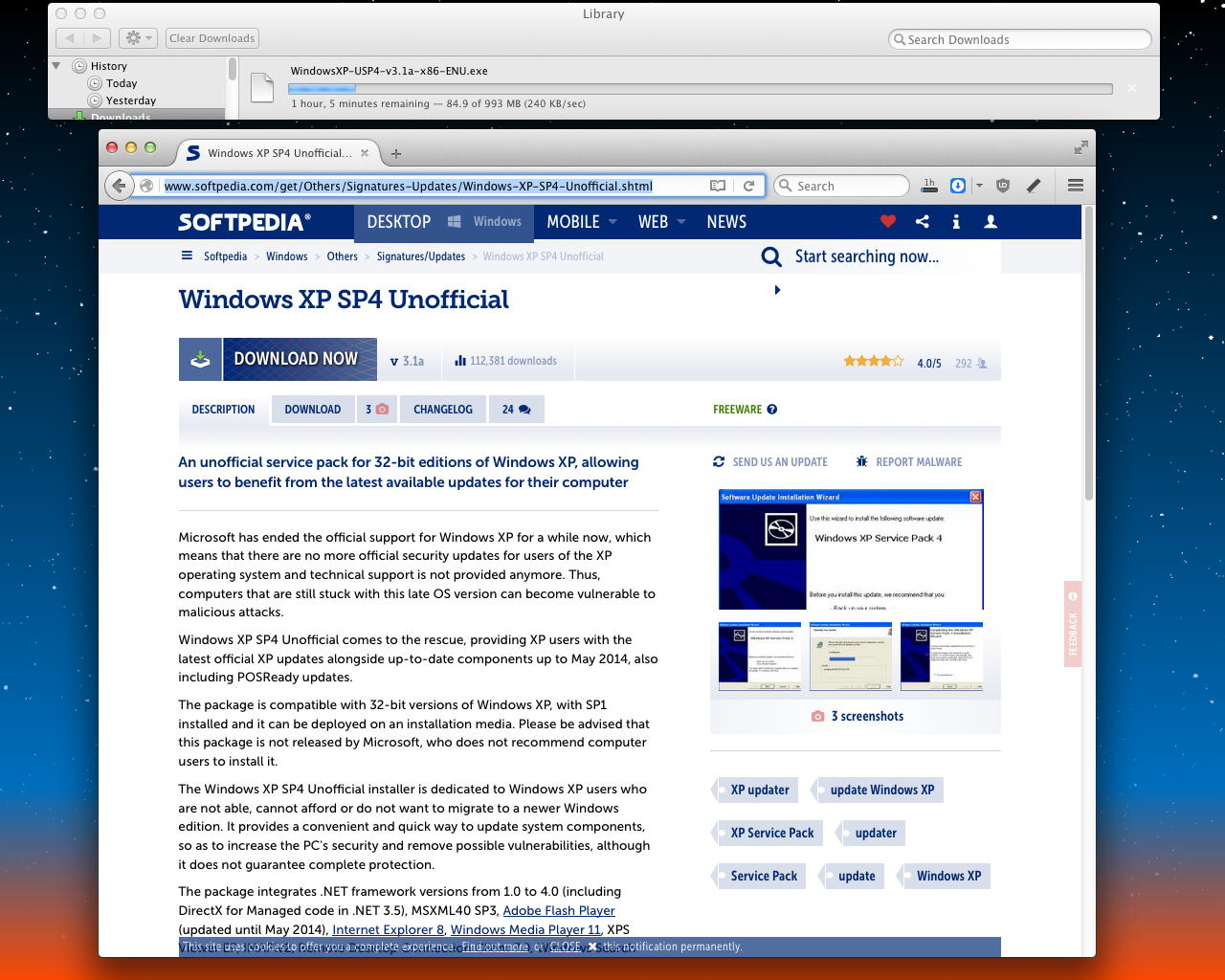Click the star rating for this software

[873, 361]
